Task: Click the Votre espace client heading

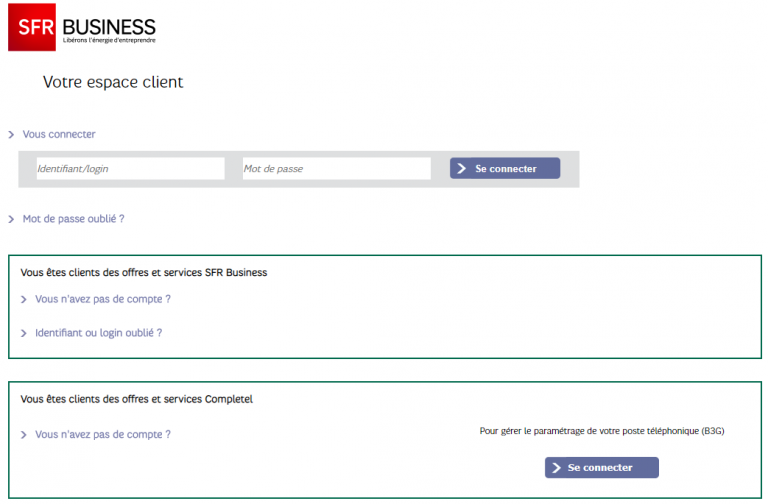Action: click(x=113, y=82)
